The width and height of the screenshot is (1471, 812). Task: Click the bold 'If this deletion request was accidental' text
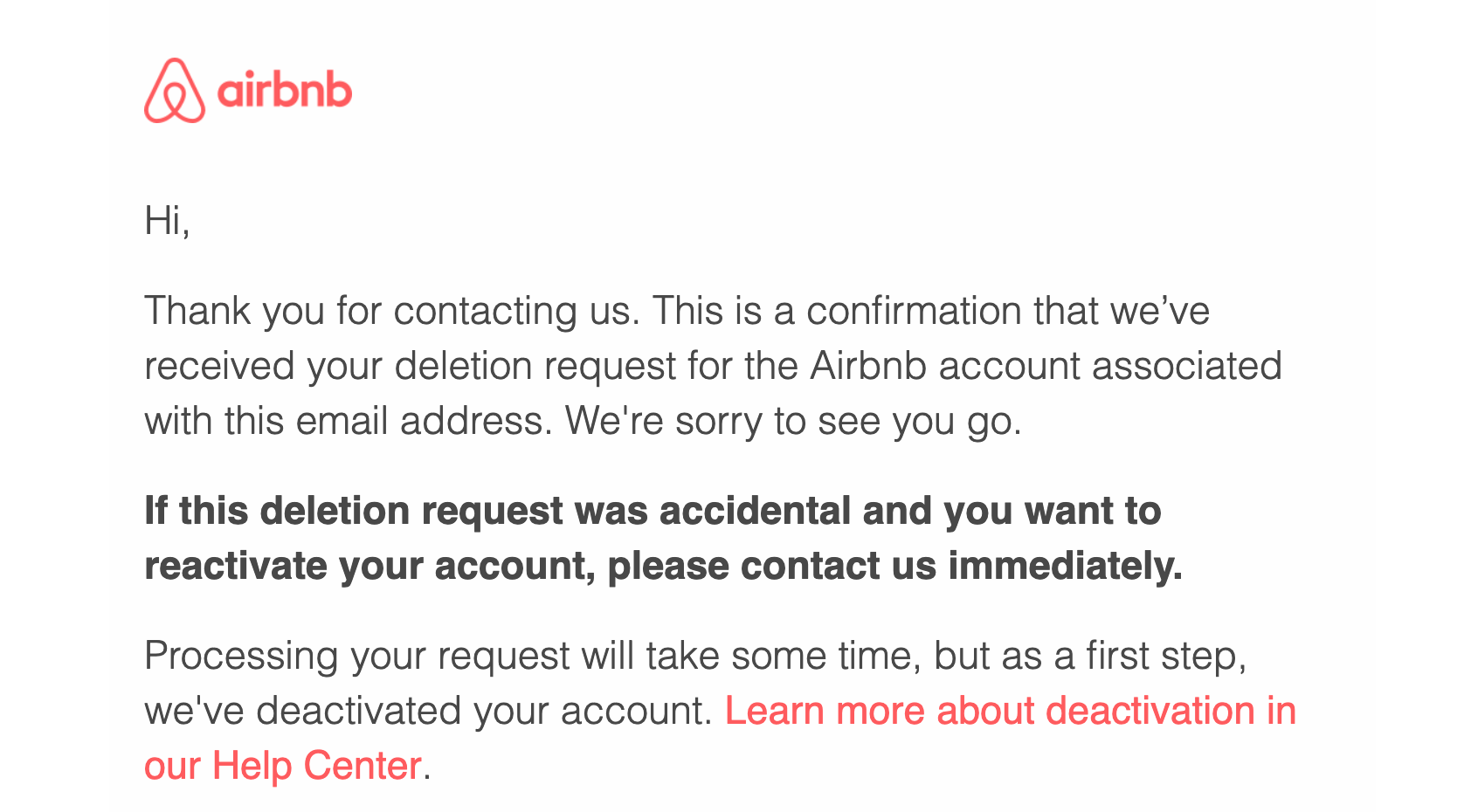[497, 511]
